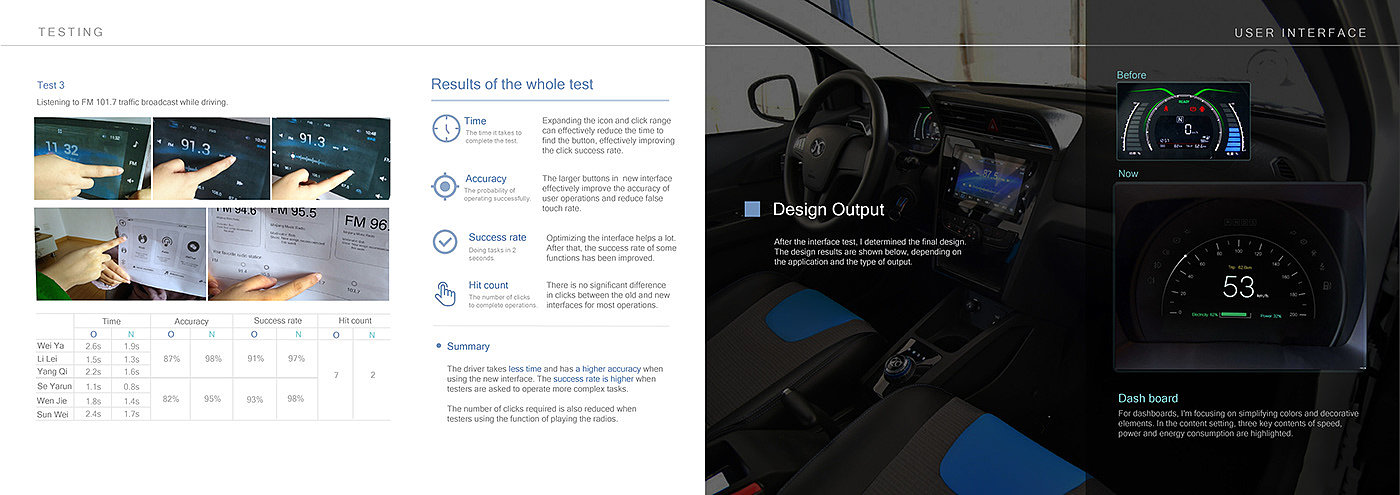Click the Design Output title

[829, 209]
